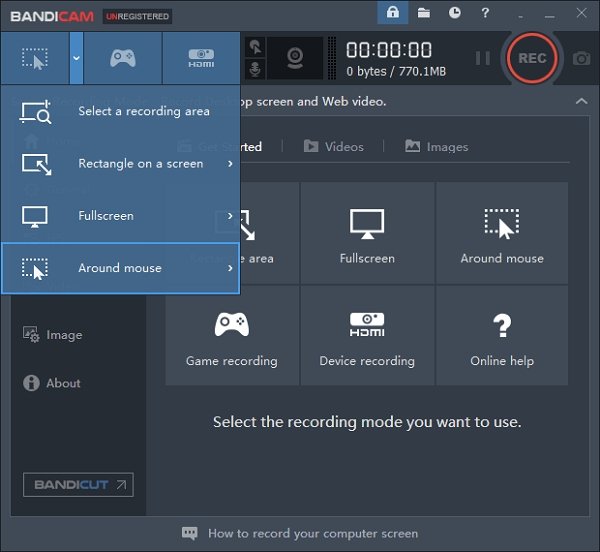Expand Rectangle on a screen submenu arrow
600x552 pixels.
[230, 164]
